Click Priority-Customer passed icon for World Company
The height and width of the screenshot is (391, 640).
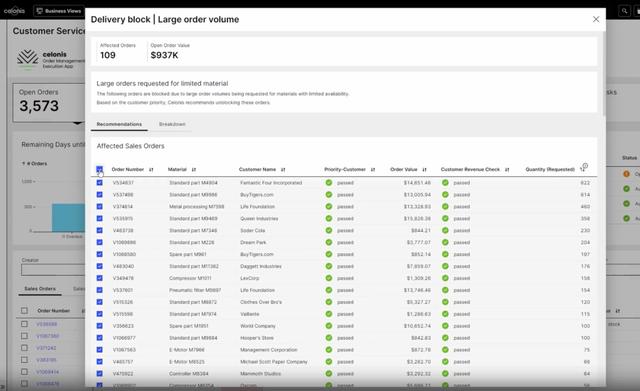point(329,326)
